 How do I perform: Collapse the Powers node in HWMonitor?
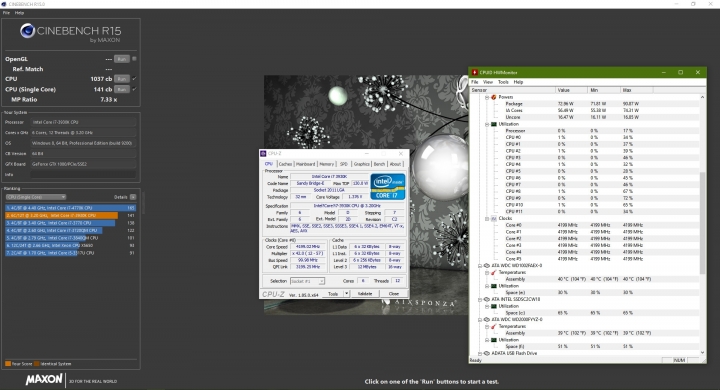coord(487,97)
